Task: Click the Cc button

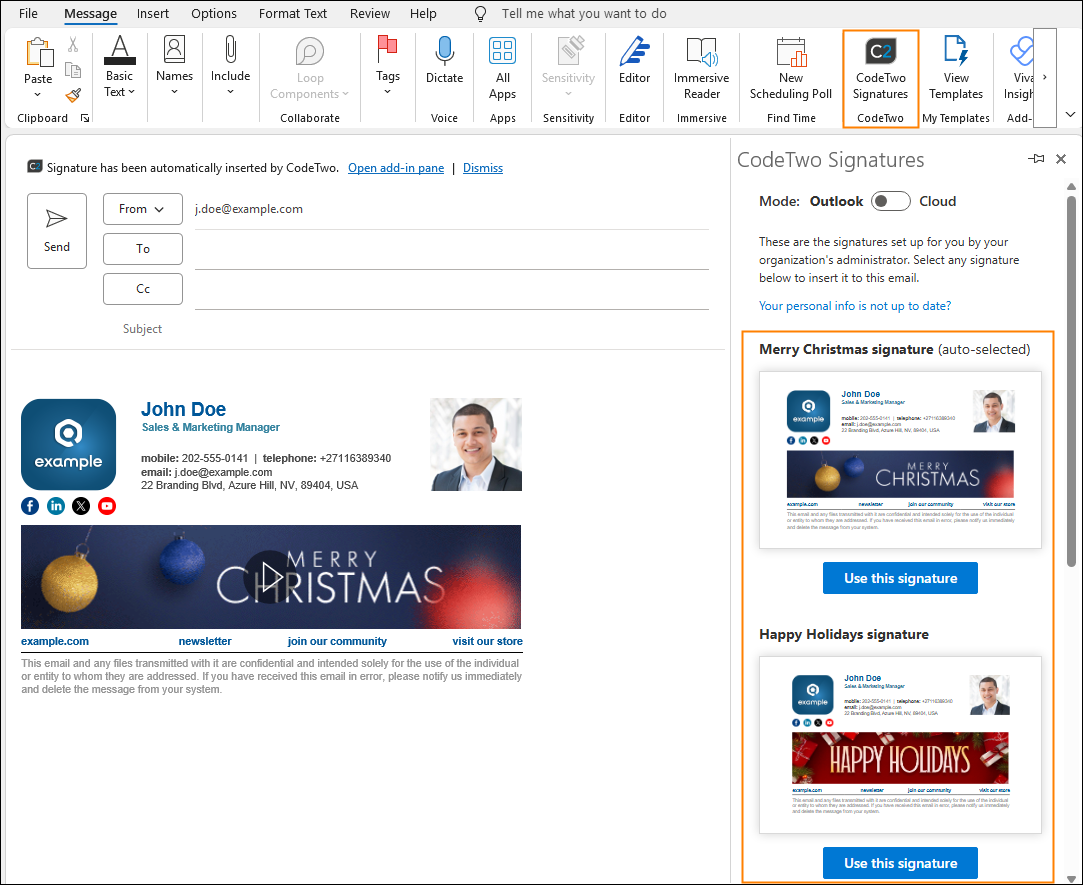Action: (142, 289)
